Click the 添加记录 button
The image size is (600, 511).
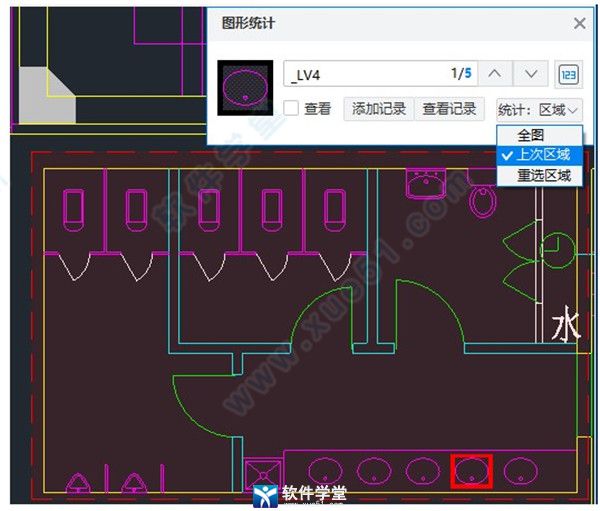pos(376,109)
